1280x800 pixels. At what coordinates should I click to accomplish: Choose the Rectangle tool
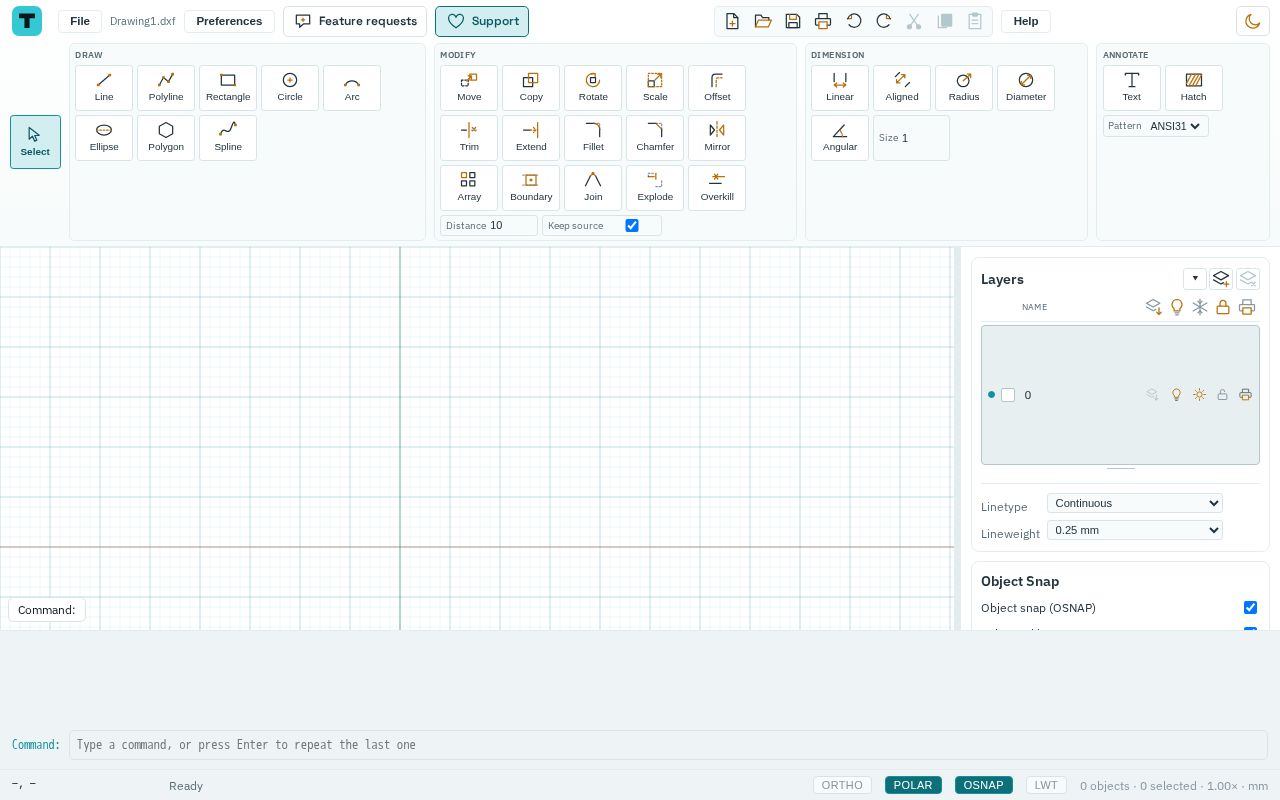pos(228,88)
